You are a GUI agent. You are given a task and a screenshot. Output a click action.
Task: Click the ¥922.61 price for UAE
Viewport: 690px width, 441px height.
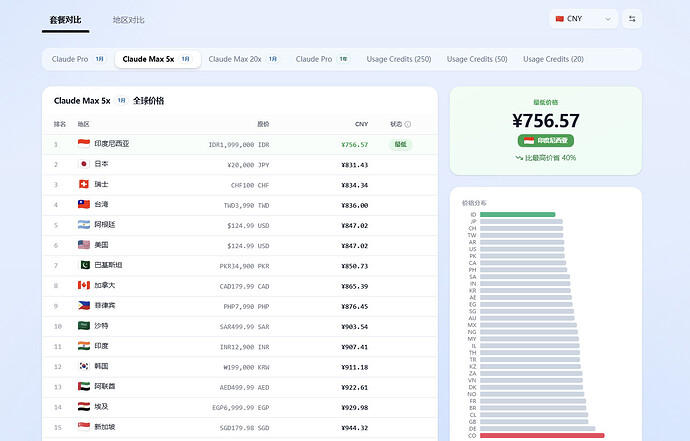355,387
